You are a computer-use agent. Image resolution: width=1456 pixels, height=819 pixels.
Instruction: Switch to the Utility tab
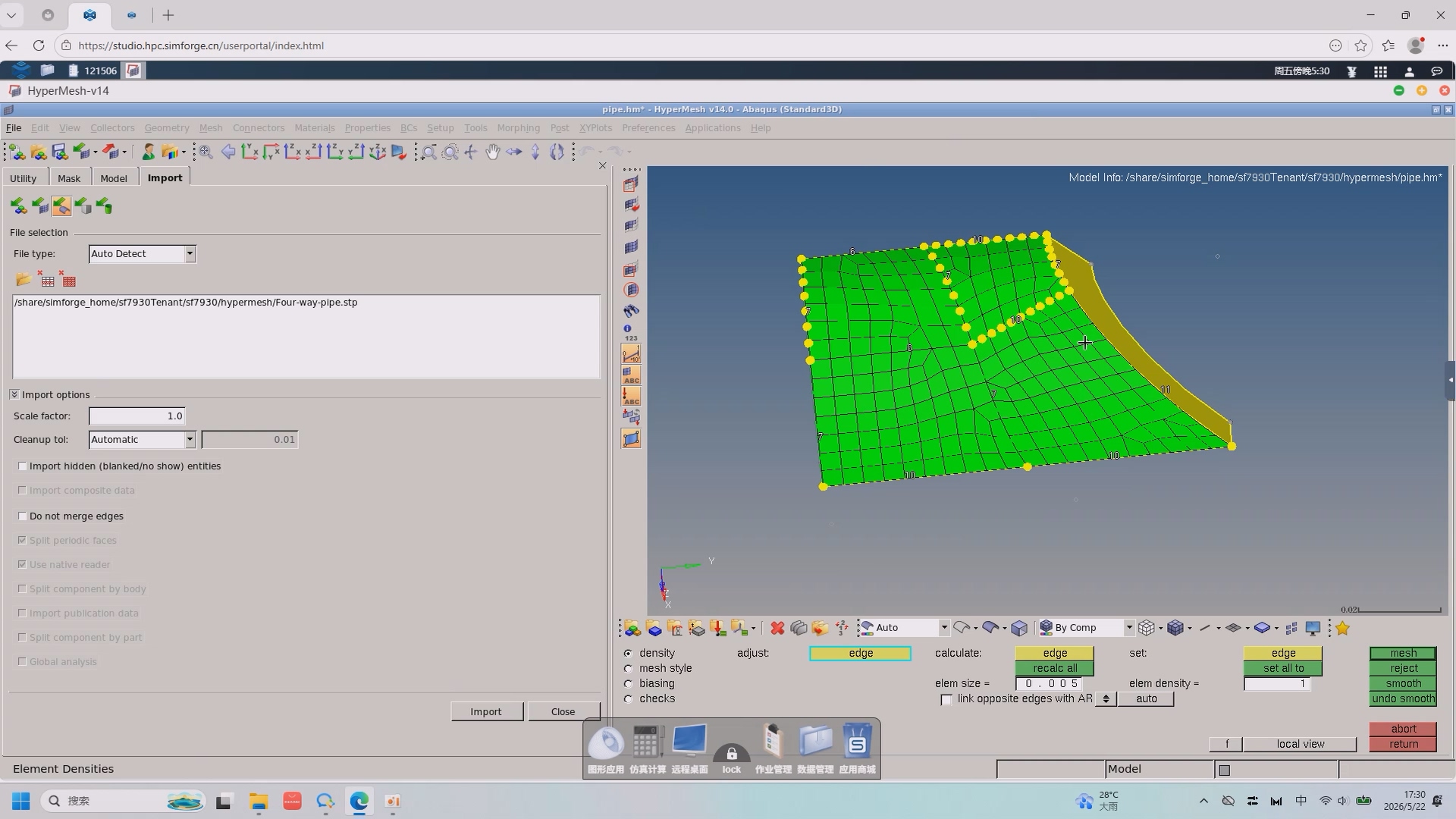click(x=23, y=178)
